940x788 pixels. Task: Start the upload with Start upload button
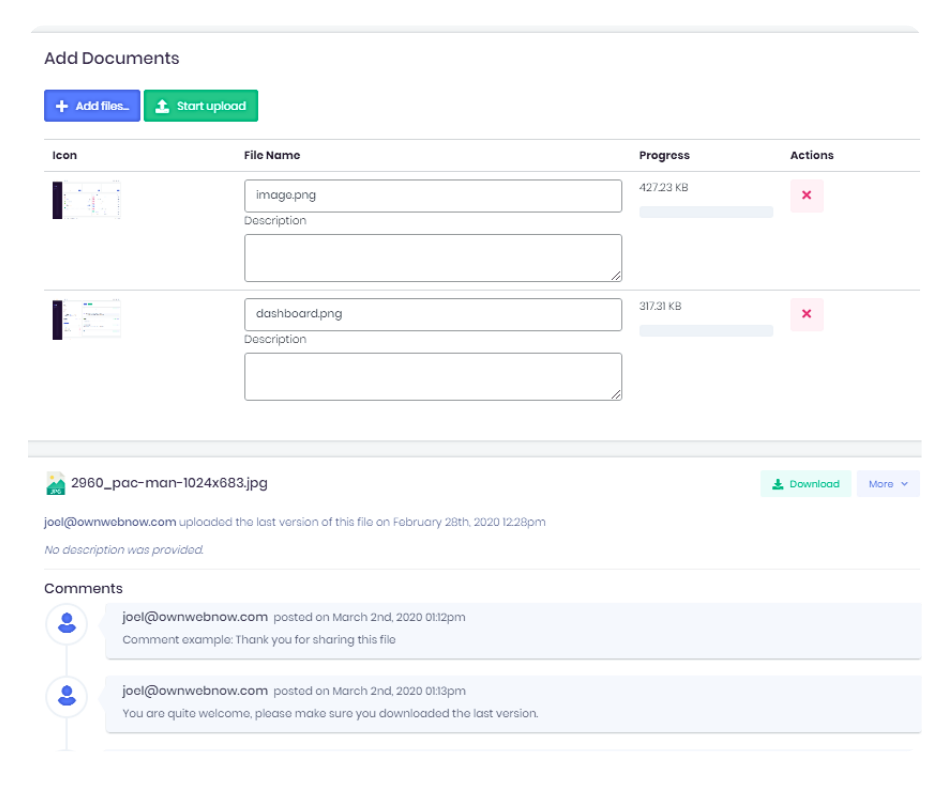200,106
